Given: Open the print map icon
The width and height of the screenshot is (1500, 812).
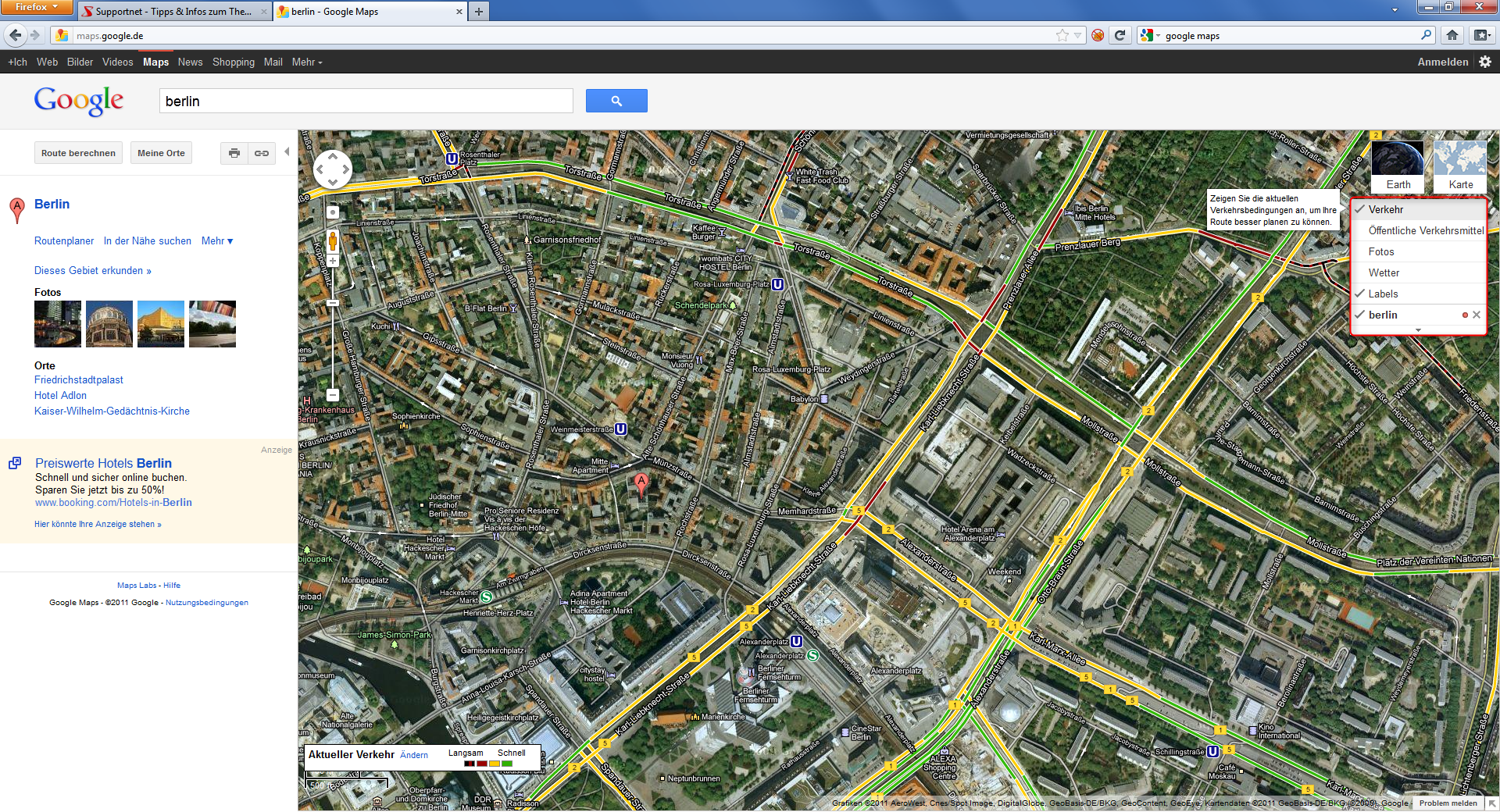Looking at the screenshot, I should [234, 153].
